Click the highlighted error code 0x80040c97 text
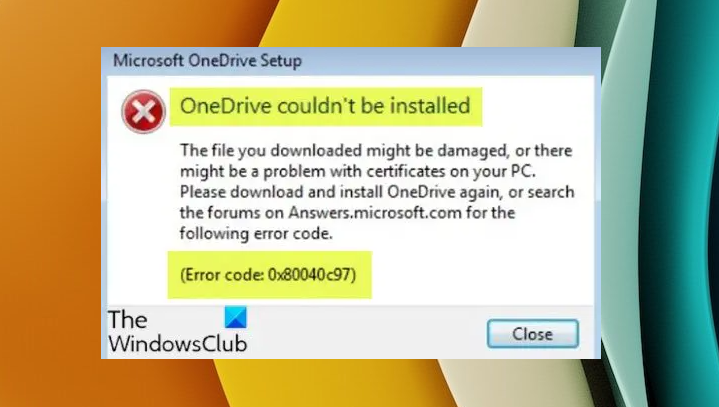Image resolution: width=719 pixels, height=407 pixels. pos(268,275)
